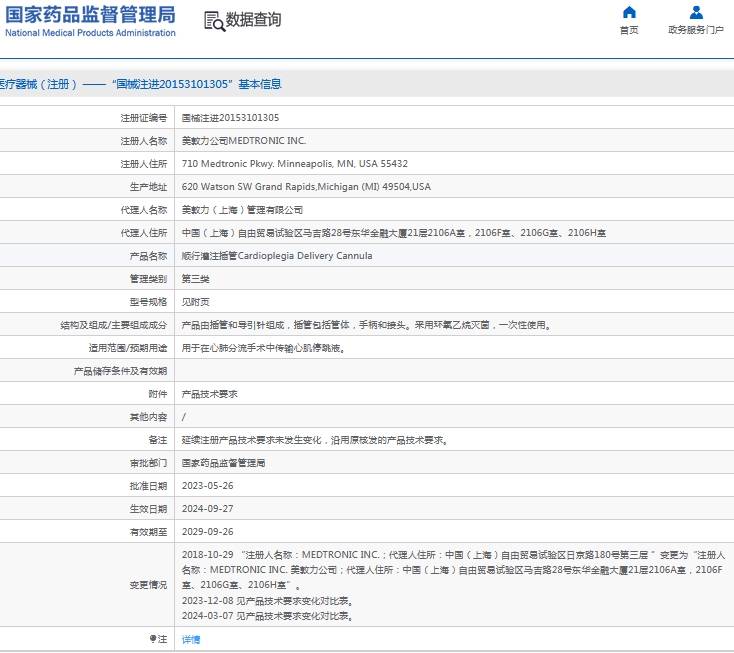Click effective date 2024-09-27
Viewport: 734px width, 653px height.
[x=207, y=509]
